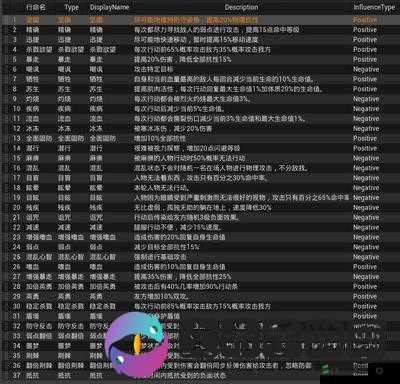This screenshot has height=384, width=400.
Task: Click 全面国防 in the DisplayName column
Action: [103, 138]
